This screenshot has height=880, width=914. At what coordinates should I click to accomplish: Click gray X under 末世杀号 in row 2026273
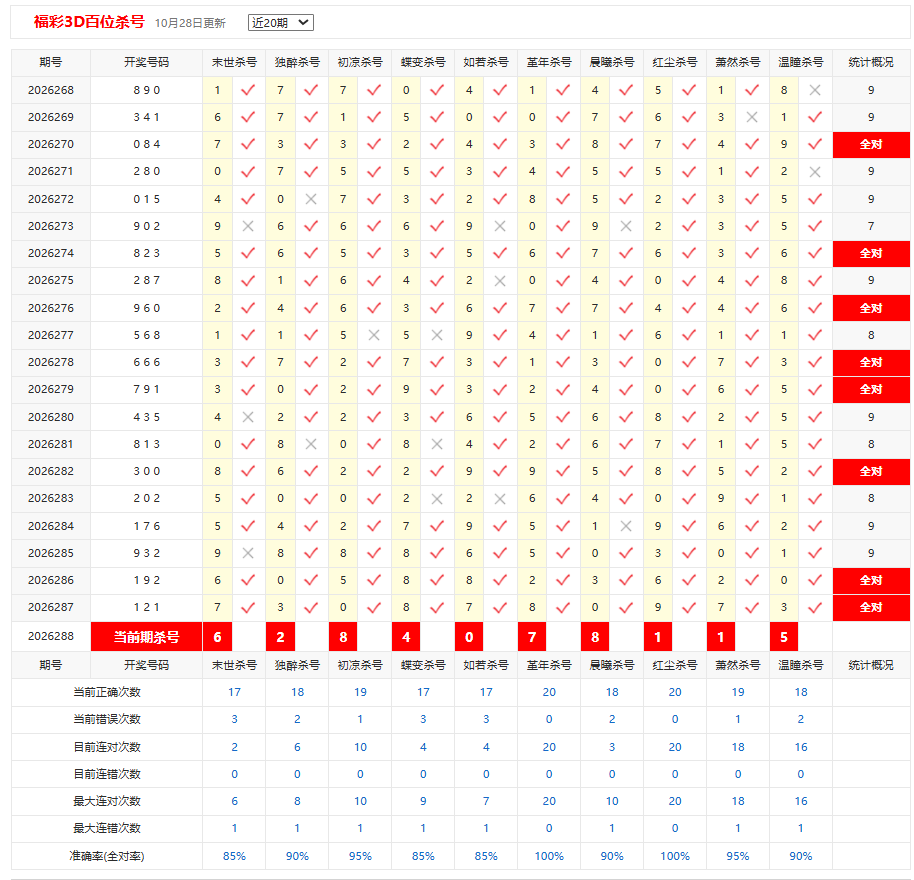click(248, 226)
